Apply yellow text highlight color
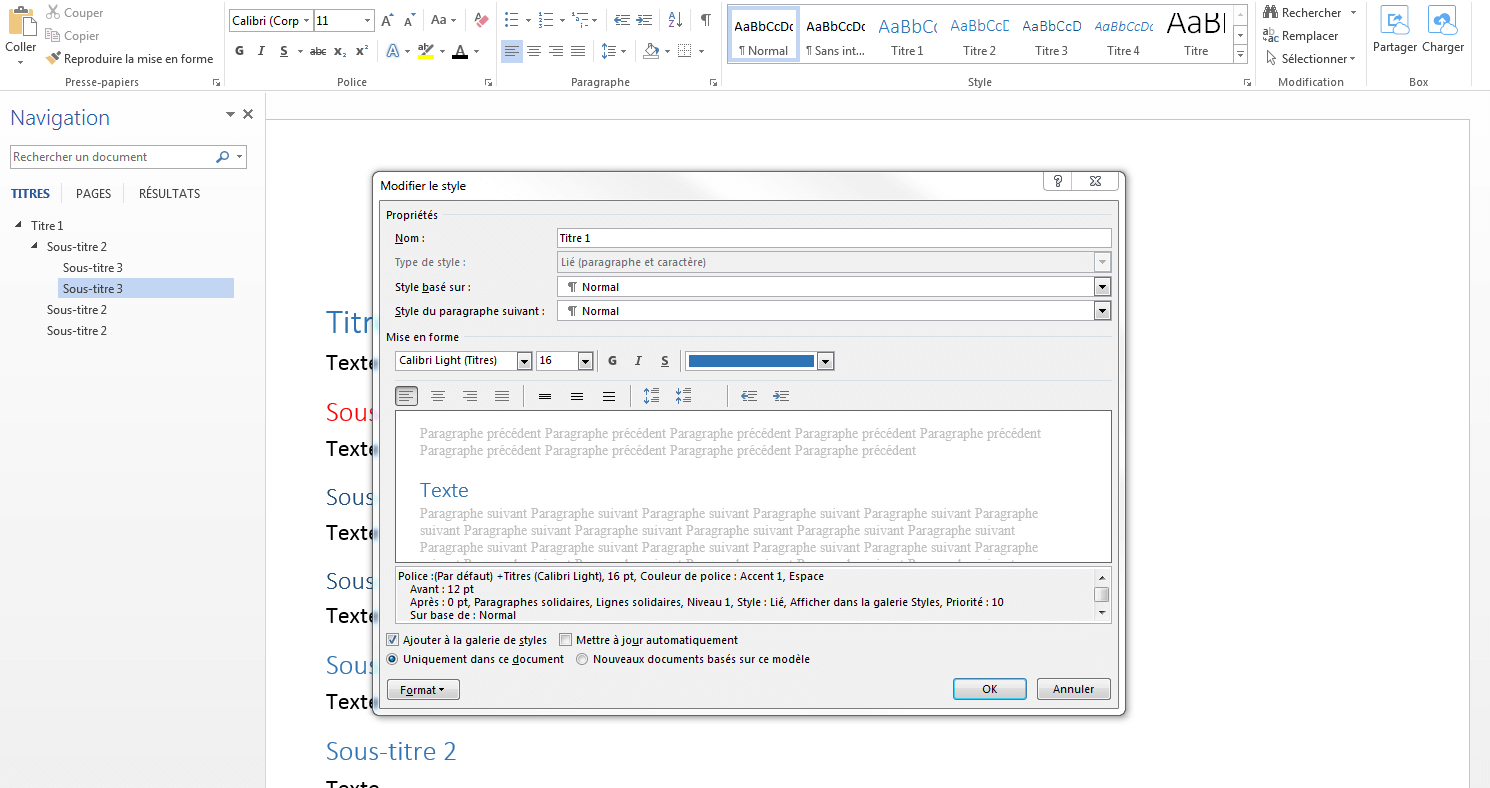 pyautogui.click(x=426, y=51)
